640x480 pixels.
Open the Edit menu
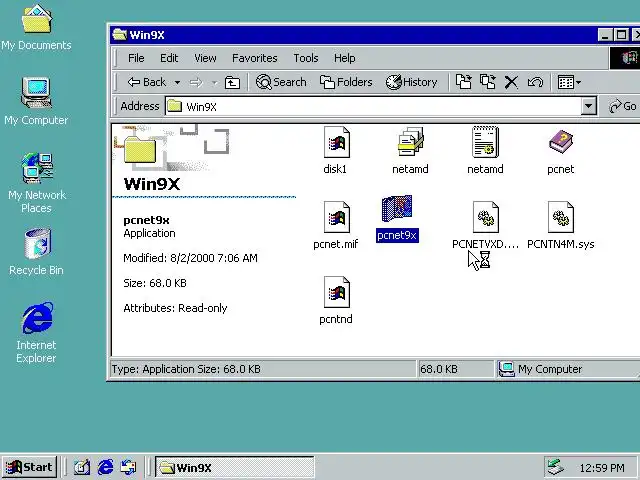(x=169, y=58)
